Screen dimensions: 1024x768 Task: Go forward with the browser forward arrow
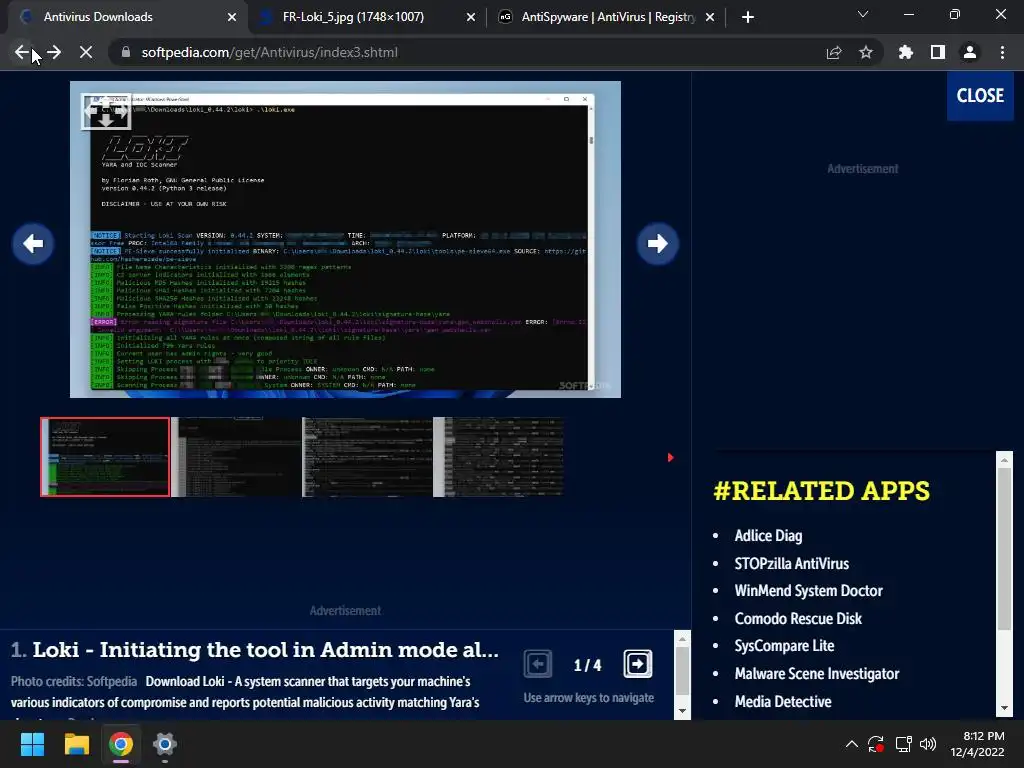[54, 52]
